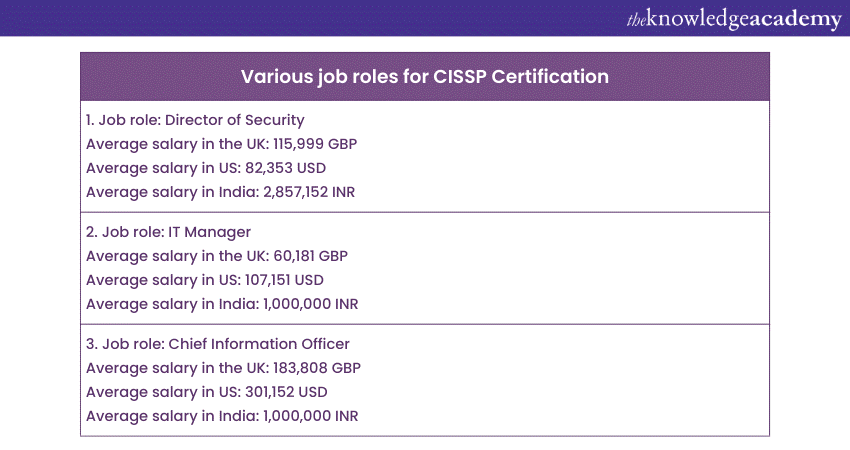850x450 pixels.
Task: Select the 2,857,152 INR India salary line
Action: 221,192
